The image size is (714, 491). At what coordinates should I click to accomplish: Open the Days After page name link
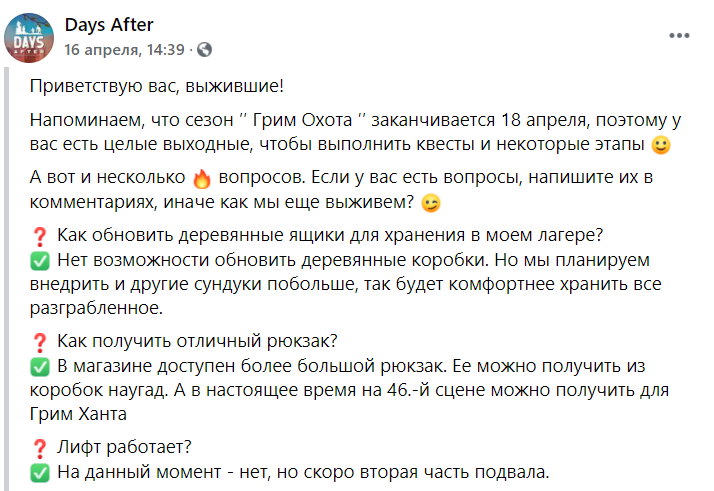tap(109, 25)
